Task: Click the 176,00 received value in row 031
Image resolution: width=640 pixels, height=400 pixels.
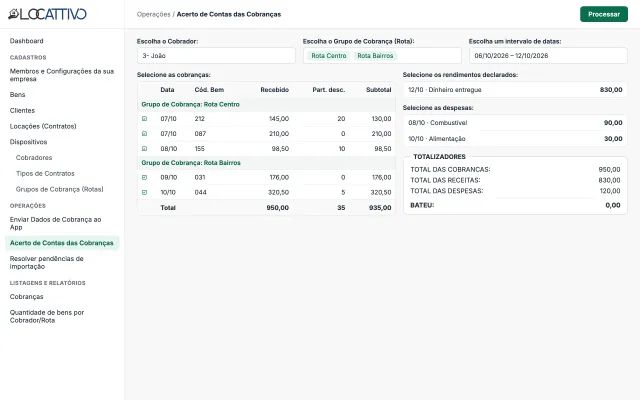Action: (279, 178)
